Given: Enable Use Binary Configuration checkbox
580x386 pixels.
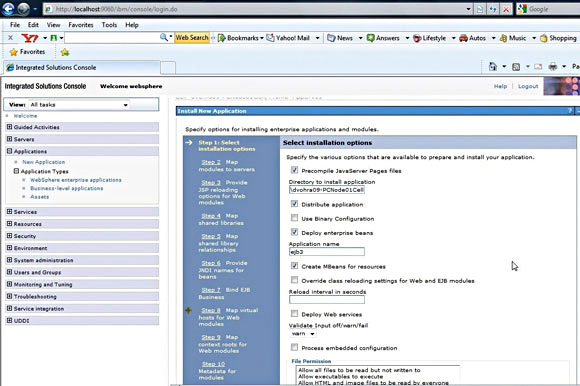Looking at the screenshot, I should pyautogui.click(x=294, y=218).
